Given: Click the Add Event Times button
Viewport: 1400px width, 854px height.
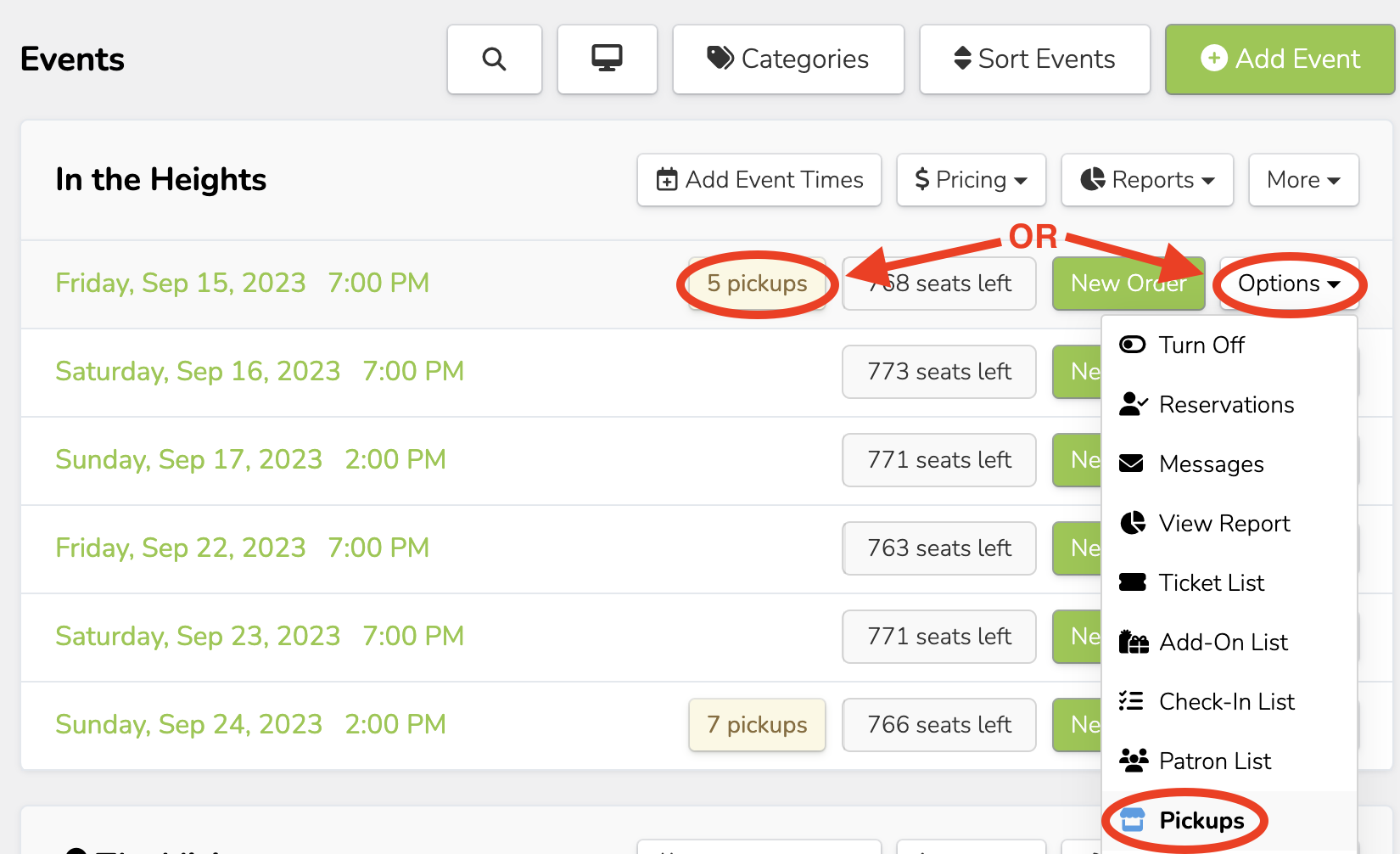Looking at the screenshot, I should tap(759, 180).
